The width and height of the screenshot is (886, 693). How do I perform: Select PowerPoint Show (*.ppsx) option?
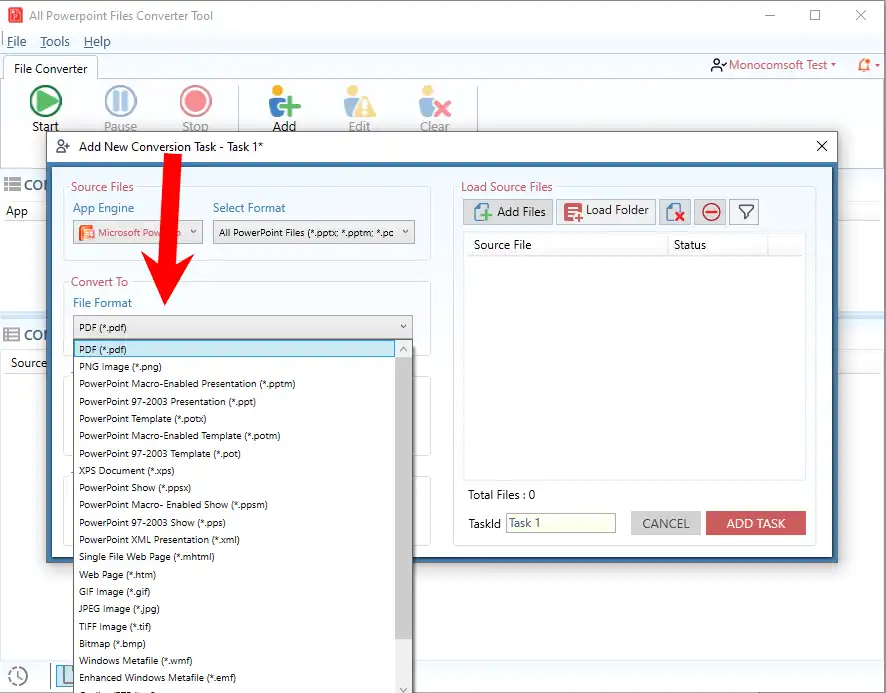(x=234, y=488)
